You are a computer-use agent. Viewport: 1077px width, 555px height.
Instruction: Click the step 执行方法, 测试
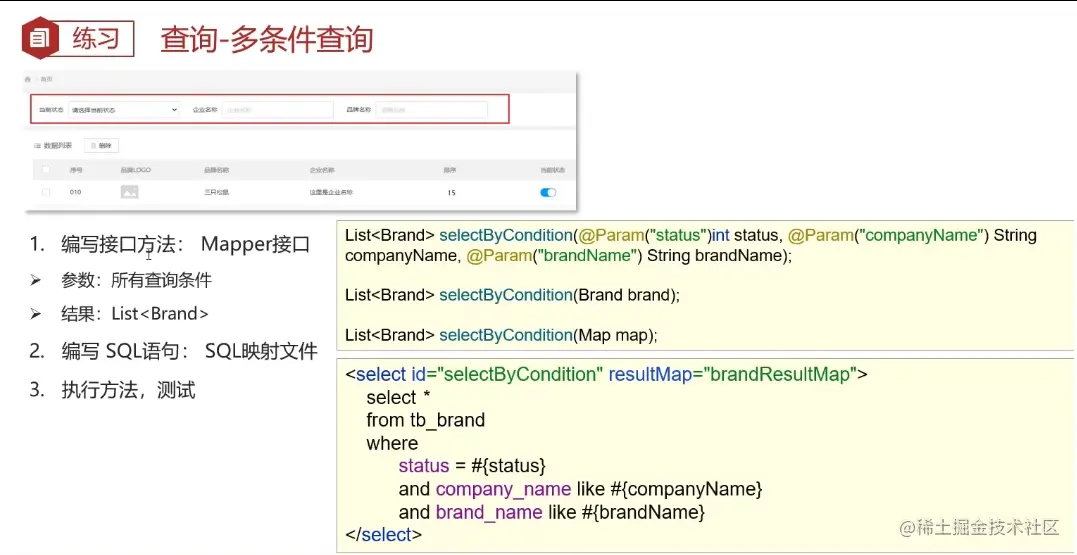128,390
